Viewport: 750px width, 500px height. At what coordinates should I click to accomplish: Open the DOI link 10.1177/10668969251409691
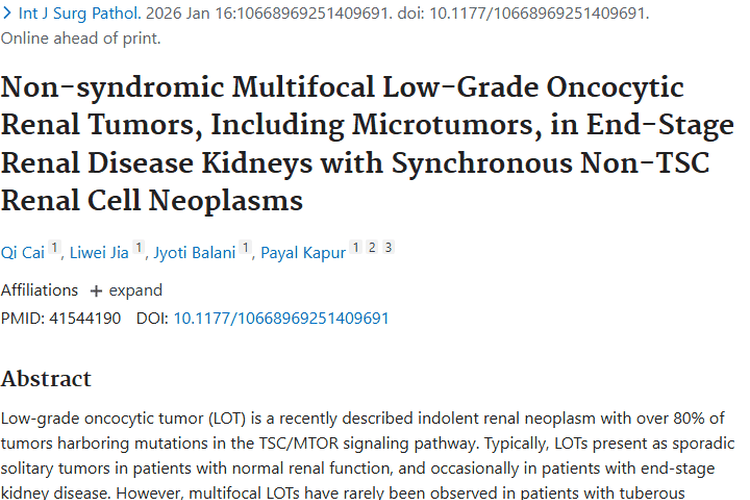pos(281,319)
